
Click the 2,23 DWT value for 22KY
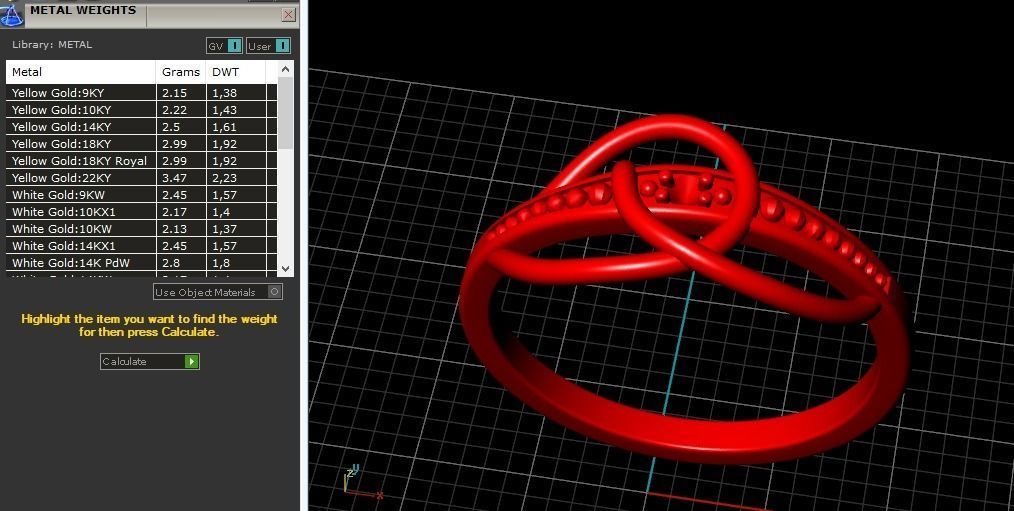[x=224, y=178]
